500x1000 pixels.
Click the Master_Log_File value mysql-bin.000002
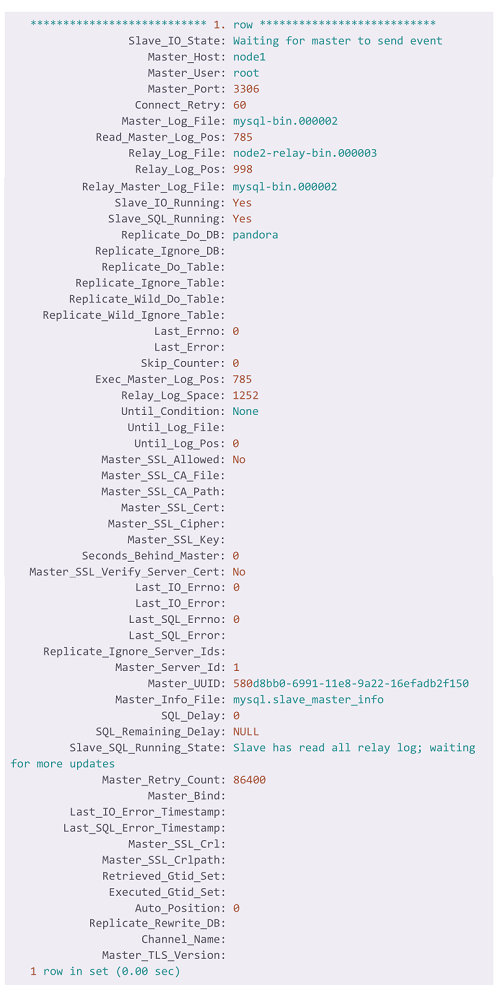click(x=285, y=121)
